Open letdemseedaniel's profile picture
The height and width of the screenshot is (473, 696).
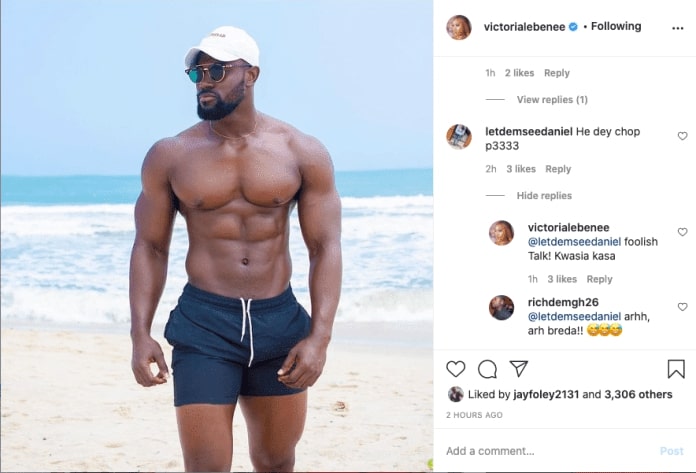(459, 137)
